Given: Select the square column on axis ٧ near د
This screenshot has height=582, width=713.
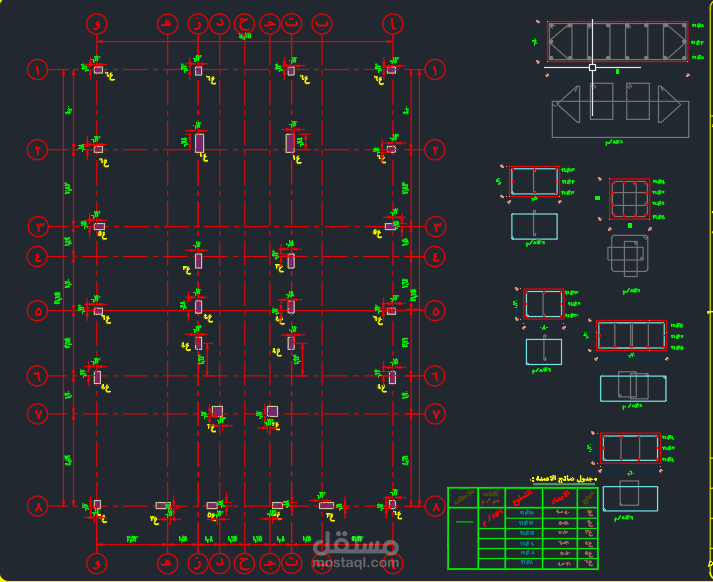Looking at the screenshot, I should 217,411.
